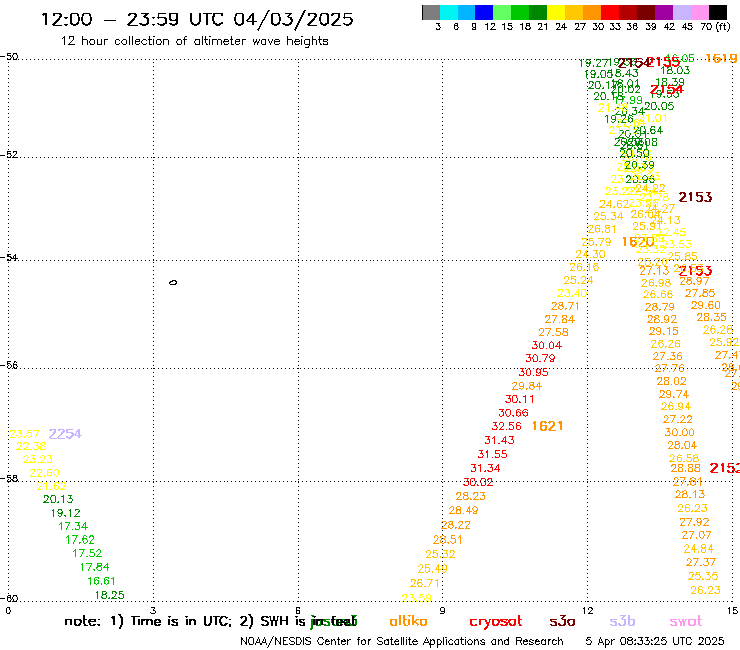Select the pink swatch in the legend
740x650 pixels.
click(x=700, y=12)
